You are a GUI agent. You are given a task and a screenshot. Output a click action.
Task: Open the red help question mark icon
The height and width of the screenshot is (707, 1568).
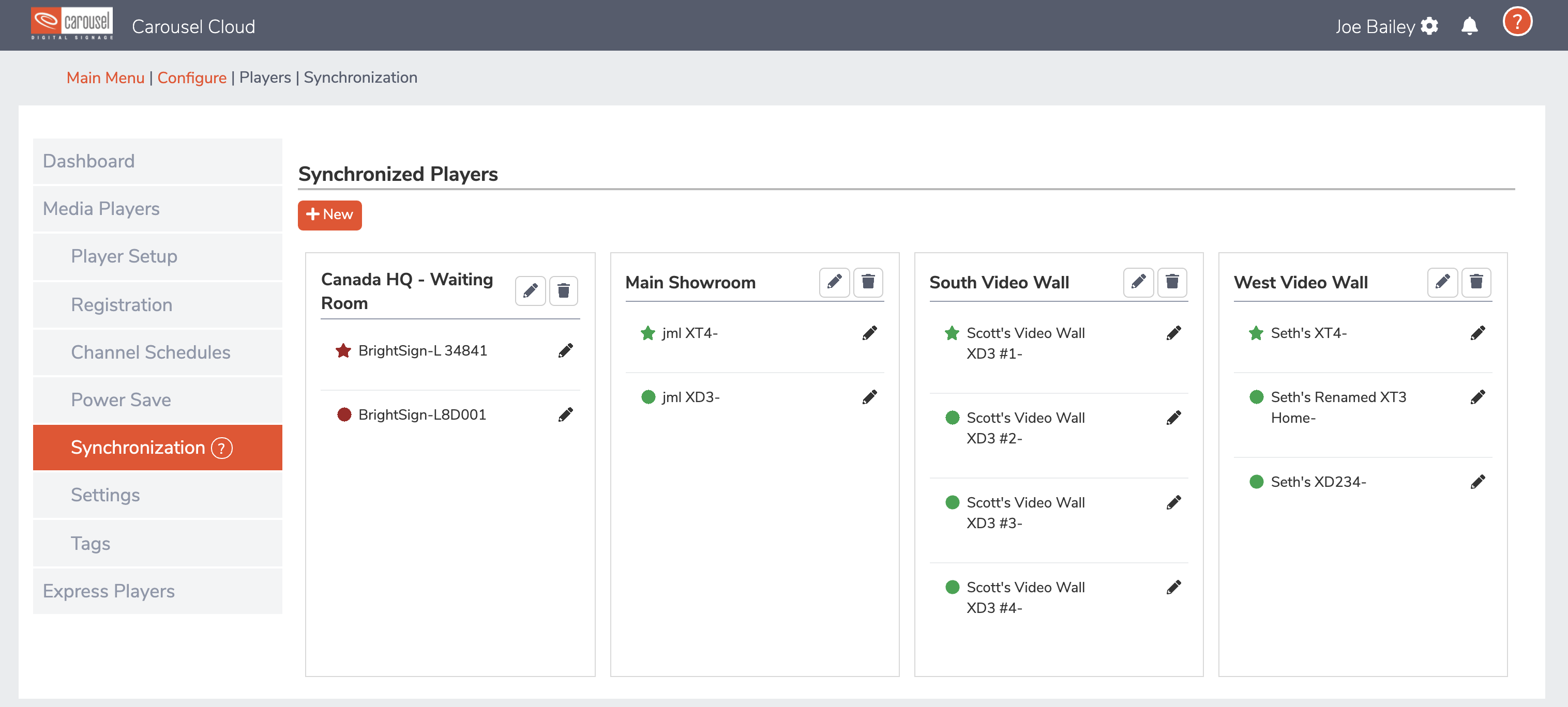coord(1517,22)
